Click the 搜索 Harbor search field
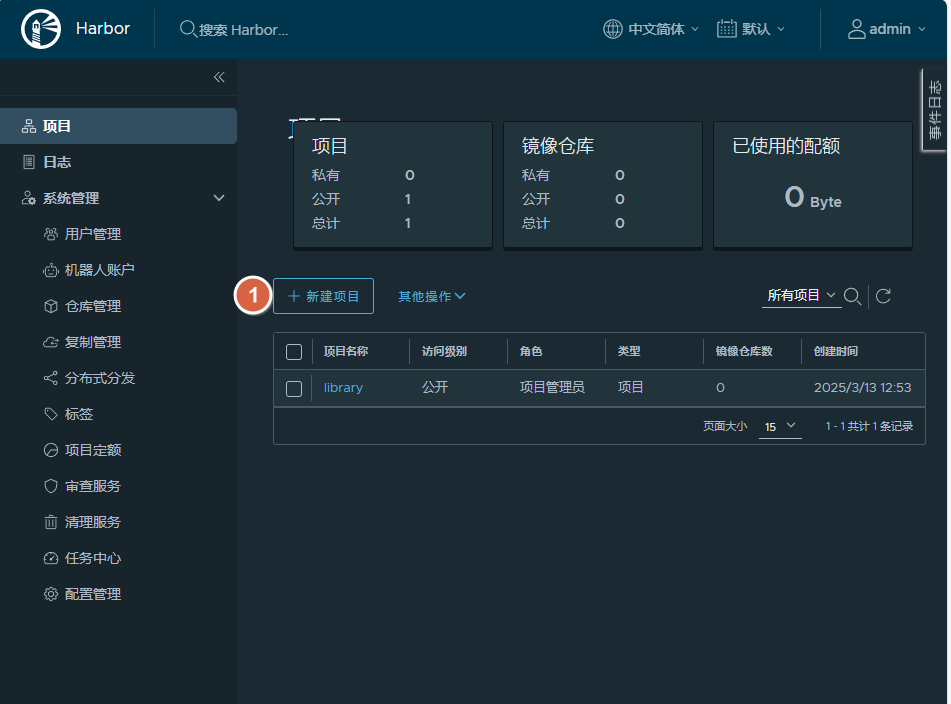This screenshot has height=704, width=951. (243, 30)
